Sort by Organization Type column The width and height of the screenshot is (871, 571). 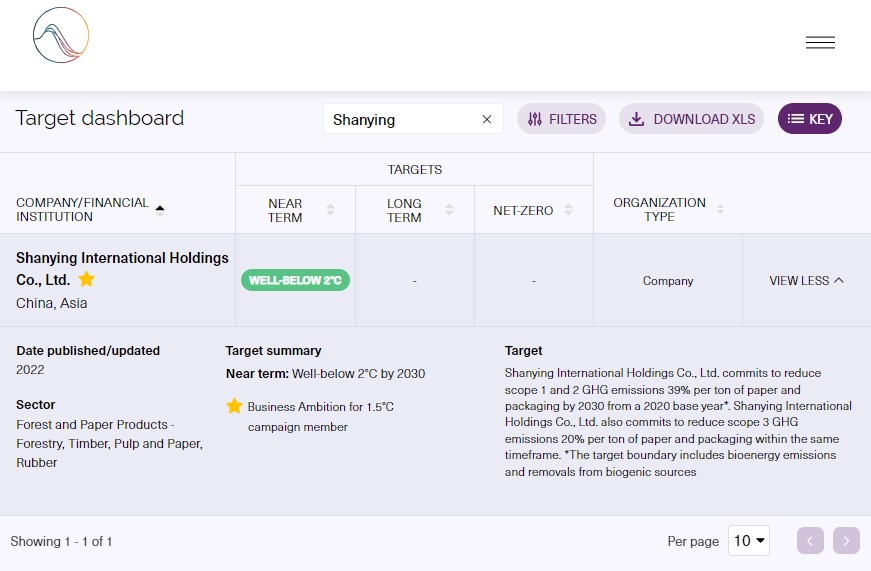720,209
